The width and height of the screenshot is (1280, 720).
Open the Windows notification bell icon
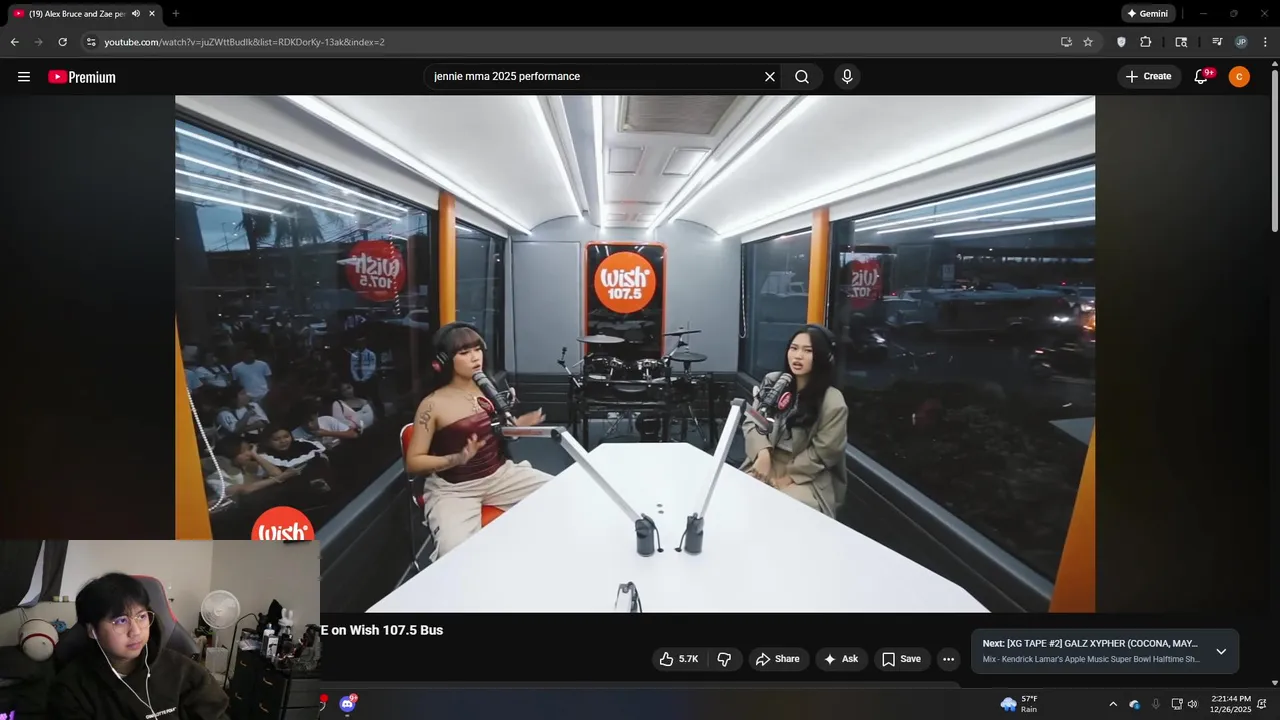coord(1262,704)
